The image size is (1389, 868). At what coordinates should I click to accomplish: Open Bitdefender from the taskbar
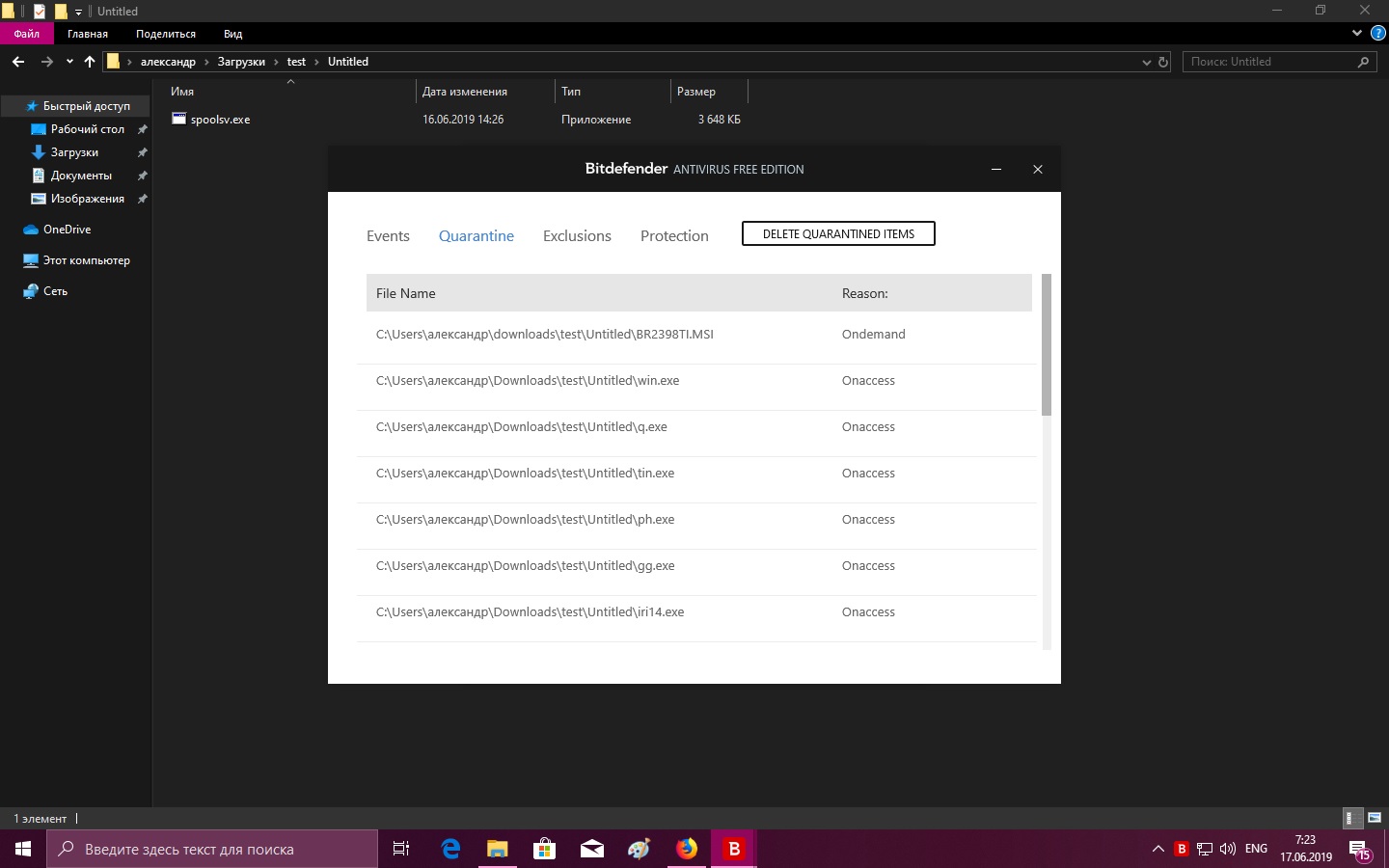(x=734, y=849)
